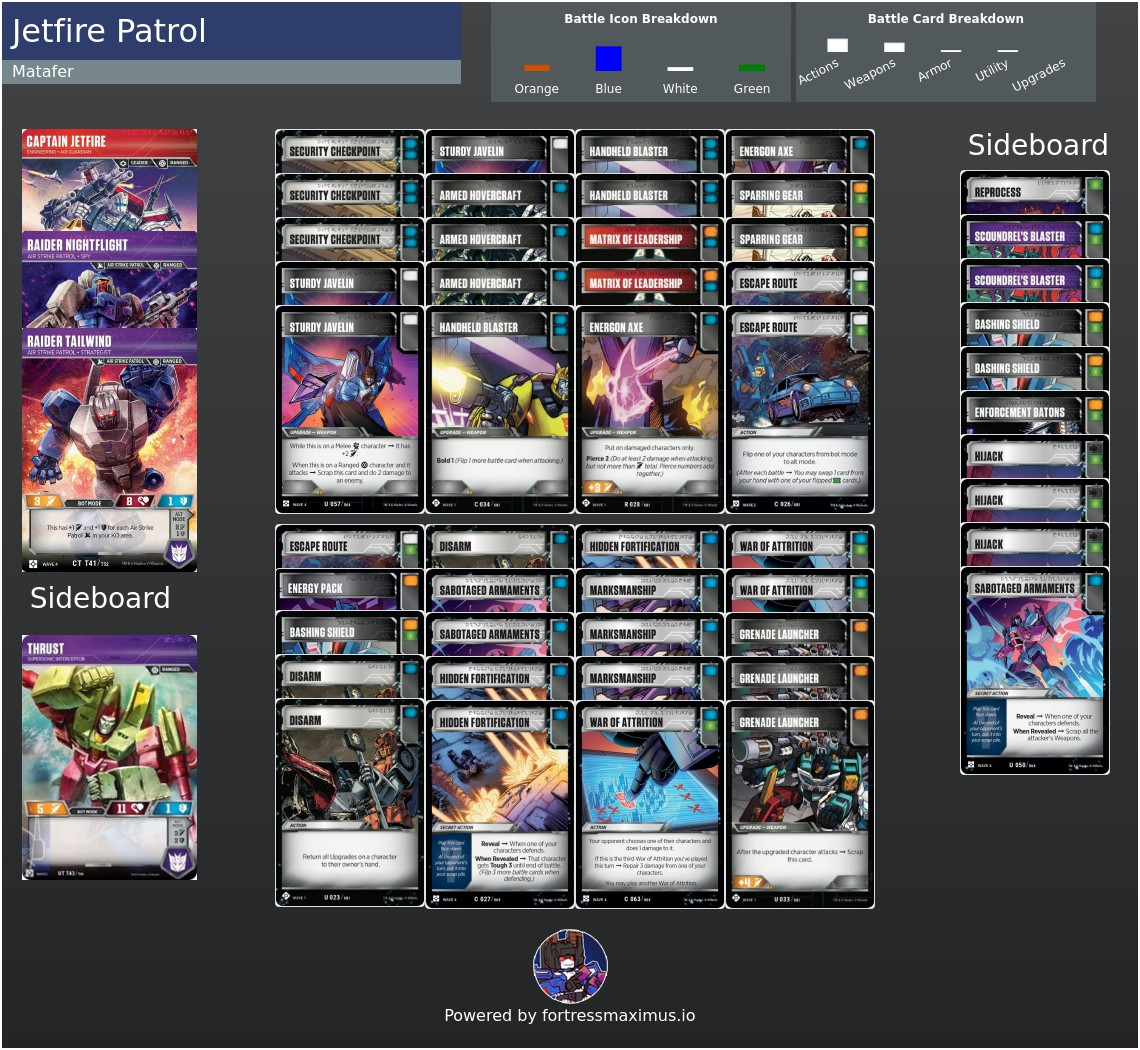Open the Raider Nightflight character card
The image size is (1140, 1050).
pos(109,280)
